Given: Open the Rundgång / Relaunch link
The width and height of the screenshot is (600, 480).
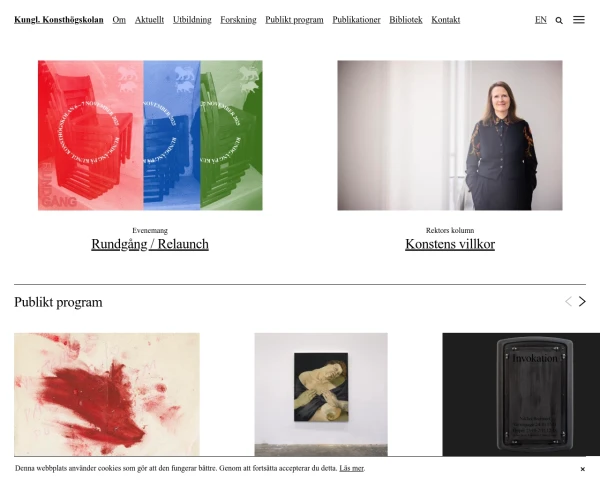Looking at the screenshot, I should tap(150, 244).
